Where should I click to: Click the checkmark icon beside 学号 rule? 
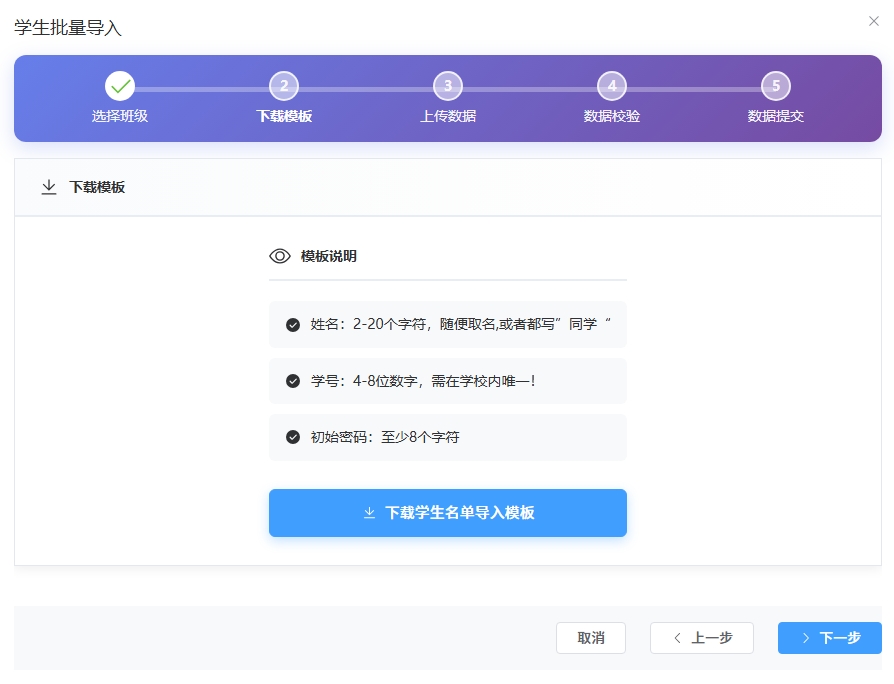click(x=292, y=381)
